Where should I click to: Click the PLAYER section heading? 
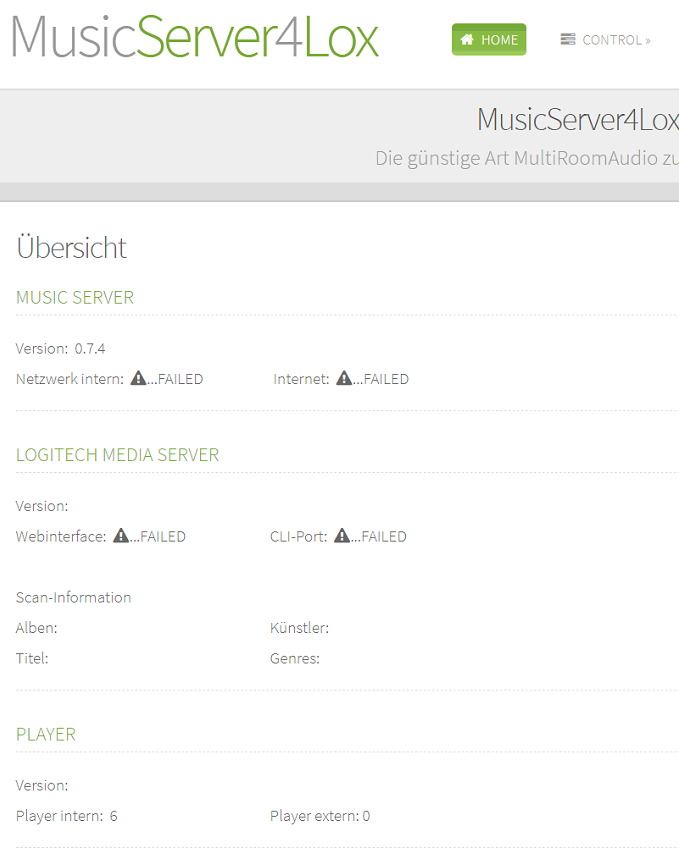point(46,734)
